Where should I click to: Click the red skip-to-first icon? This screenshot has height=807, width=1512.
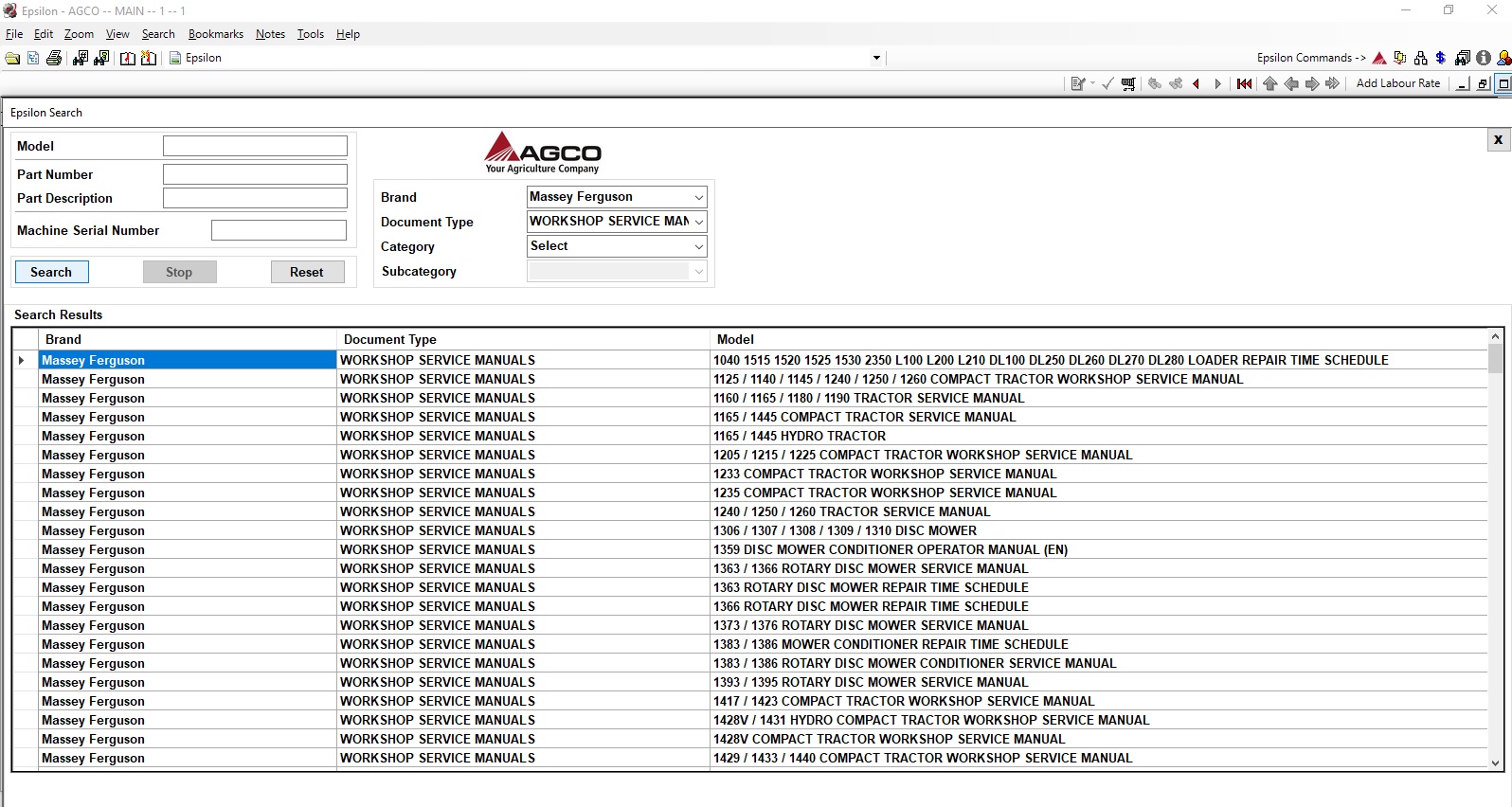(x=1244, y=83)
